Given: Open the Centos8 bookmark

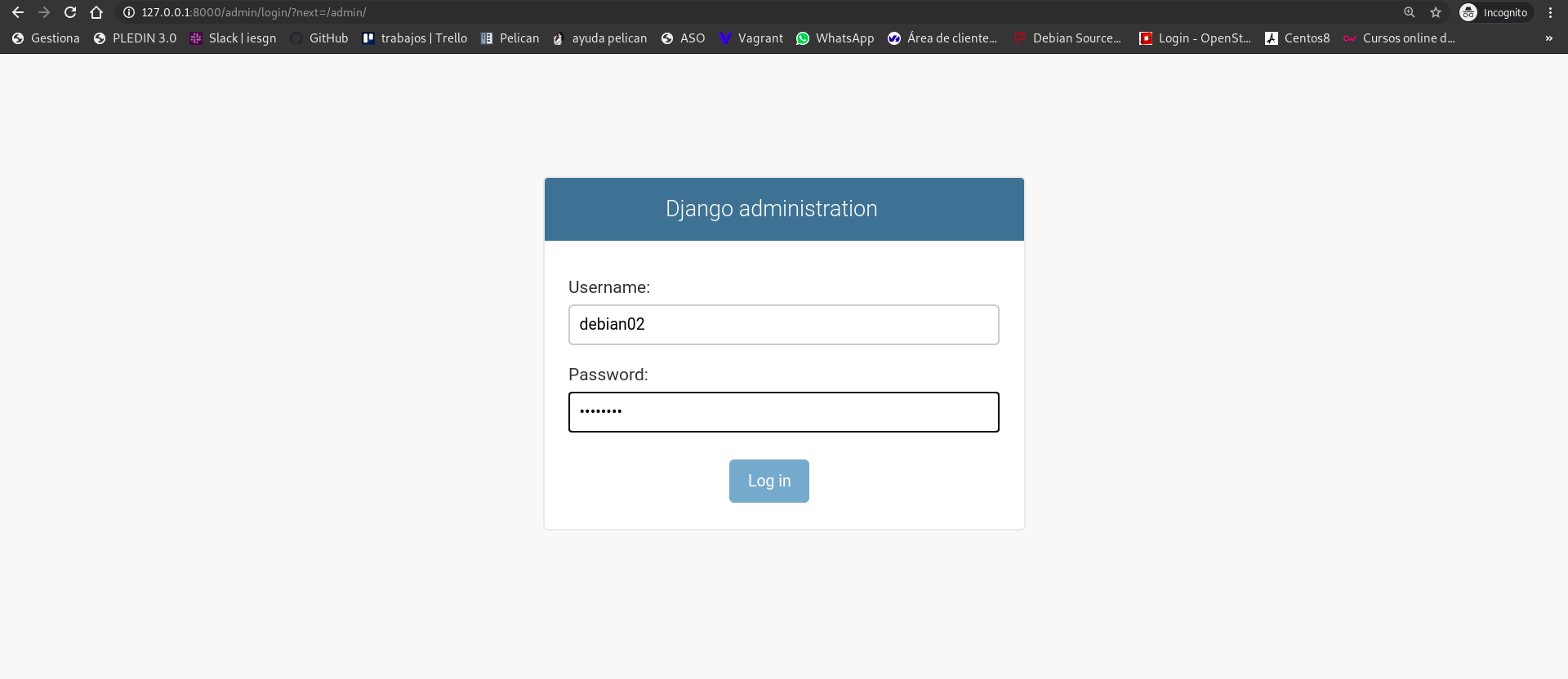Looking at the screenshot, I should (x=1297, y=38).
